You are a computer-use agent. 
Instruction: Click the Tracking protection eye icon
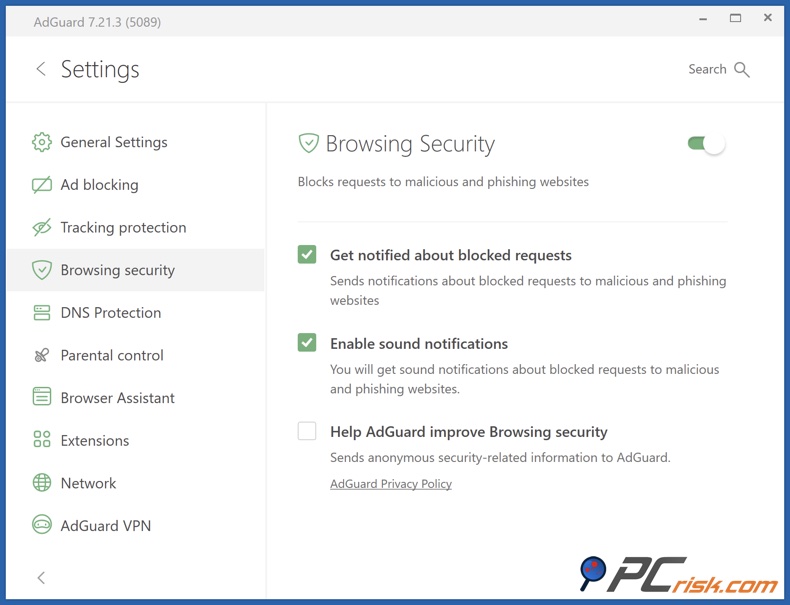coord(42,228)
